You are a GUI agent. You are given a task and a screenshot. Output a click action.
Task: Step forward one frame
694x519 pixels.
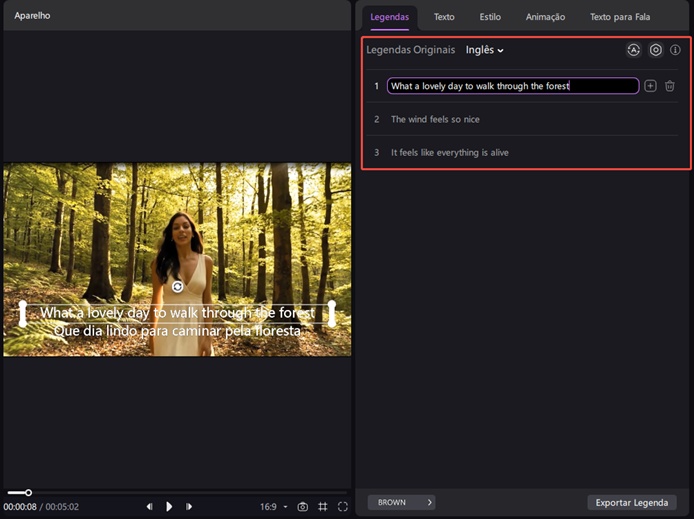(188, 507)
